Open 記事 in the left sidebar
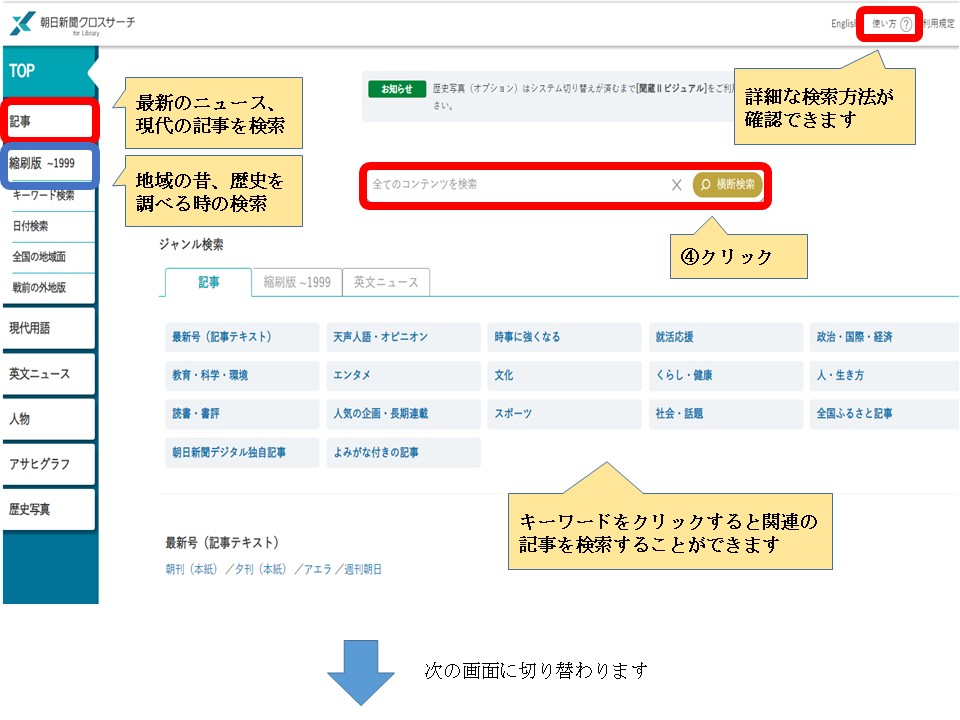Screen dimensions: 960x720 point(49,121)
